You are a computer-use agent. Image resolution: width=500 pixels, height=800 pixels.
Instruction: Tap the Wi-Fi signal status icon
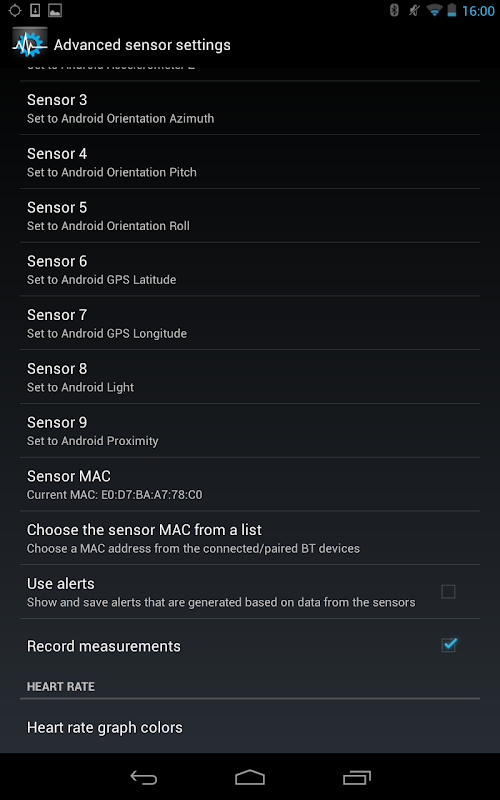(434, 10)
